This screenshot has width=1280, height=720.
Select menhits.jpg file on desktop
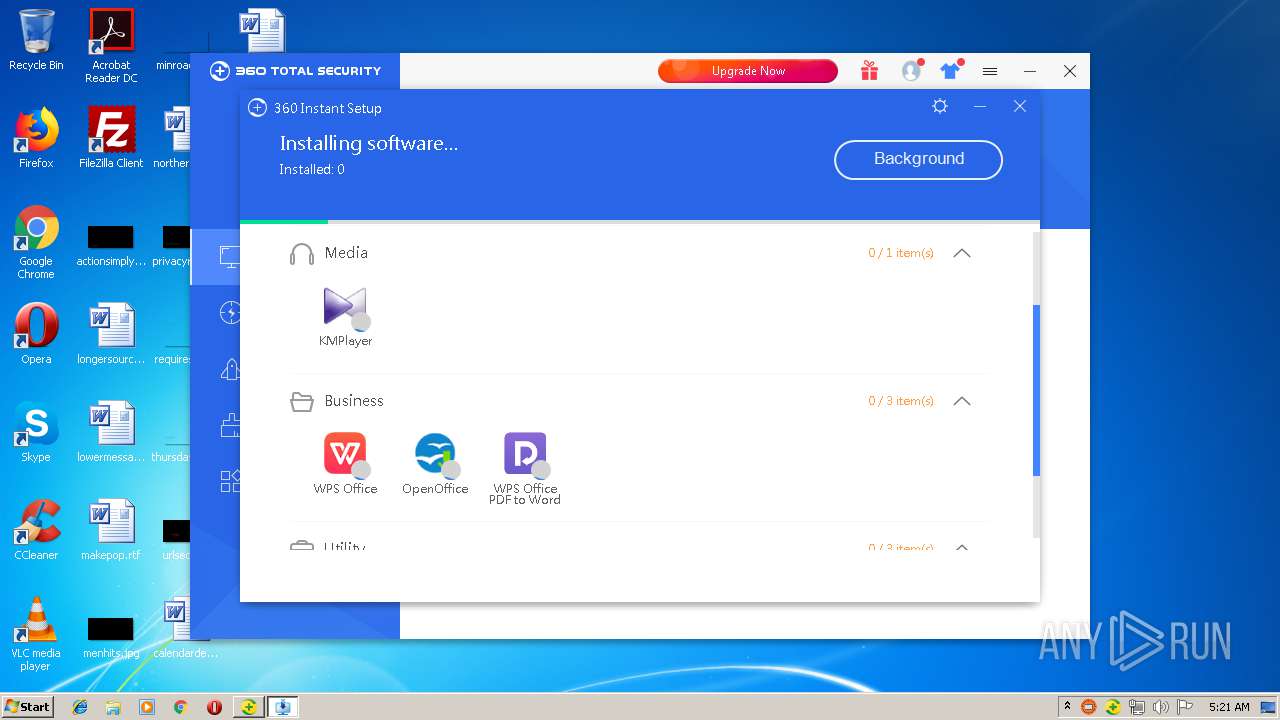coord(111,637)
